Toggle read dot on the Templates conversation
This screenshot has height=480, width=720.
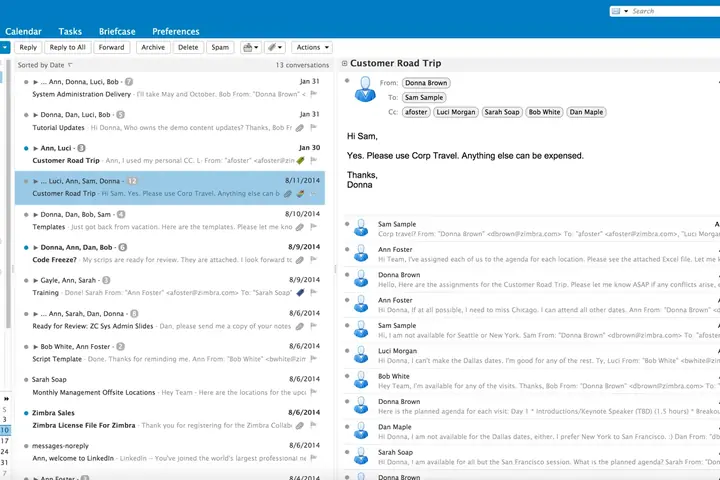click(26, 215)
